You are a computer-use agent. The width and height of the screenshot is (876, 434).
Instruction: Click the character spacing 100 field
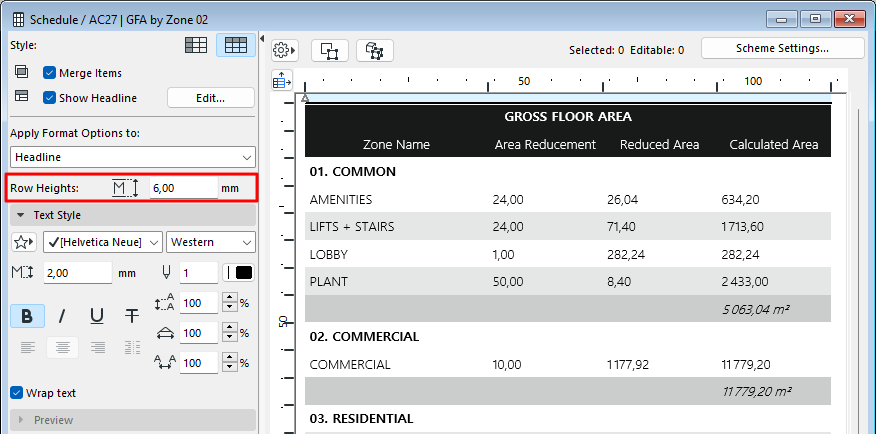click(x=199, y=363)
